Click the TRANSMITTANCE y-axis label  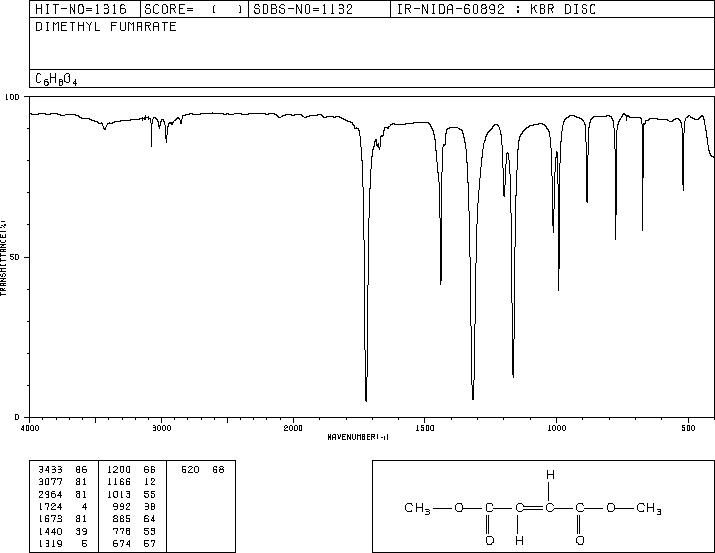[x=3, y=258]
